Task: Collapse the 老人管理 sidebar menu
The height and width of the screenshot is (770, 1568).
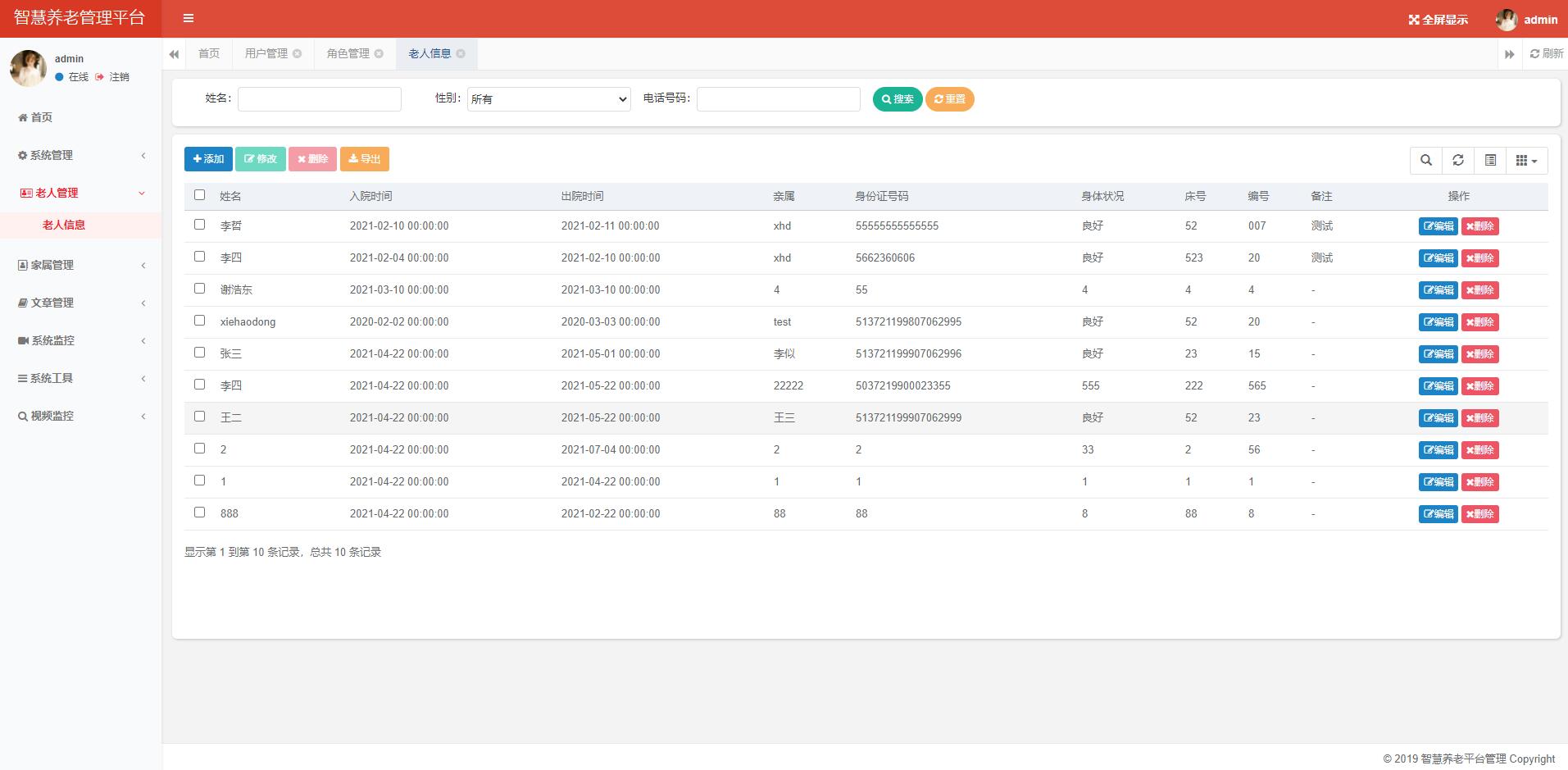Action: 80,193
